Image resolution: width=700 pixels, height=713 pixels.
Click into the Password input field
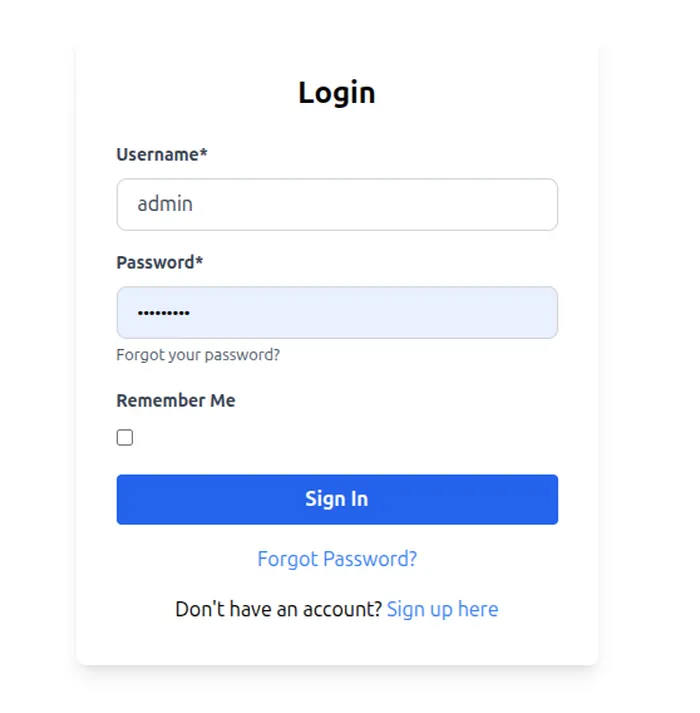pyautogui.click(x=336, y=313)
